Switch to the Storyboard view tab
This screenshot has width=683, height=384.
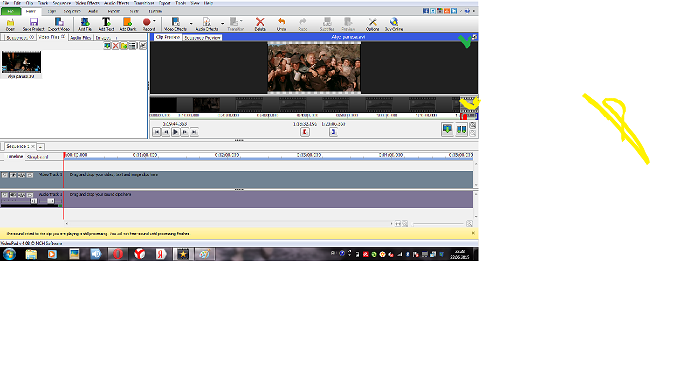click(x=37, y=157)
